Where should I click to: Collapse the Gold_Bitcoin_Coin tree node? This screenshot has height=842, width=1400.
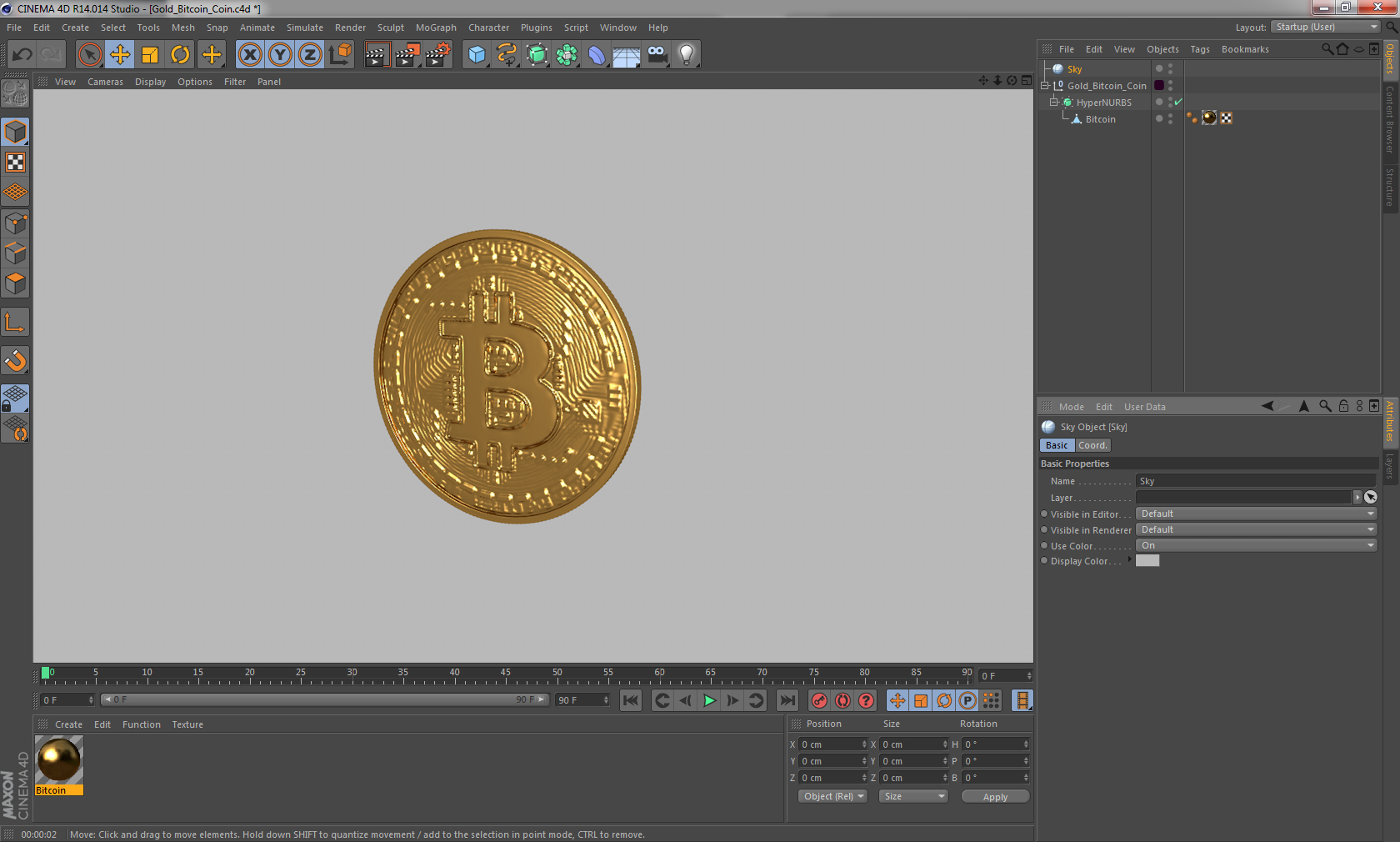[x=1045, y=85]
